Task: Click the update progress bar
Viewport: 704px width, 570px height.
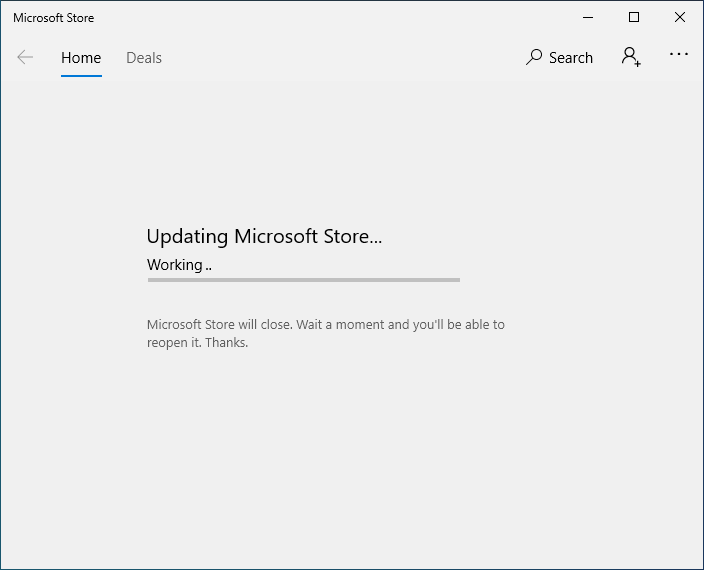Action: [304, 280]
